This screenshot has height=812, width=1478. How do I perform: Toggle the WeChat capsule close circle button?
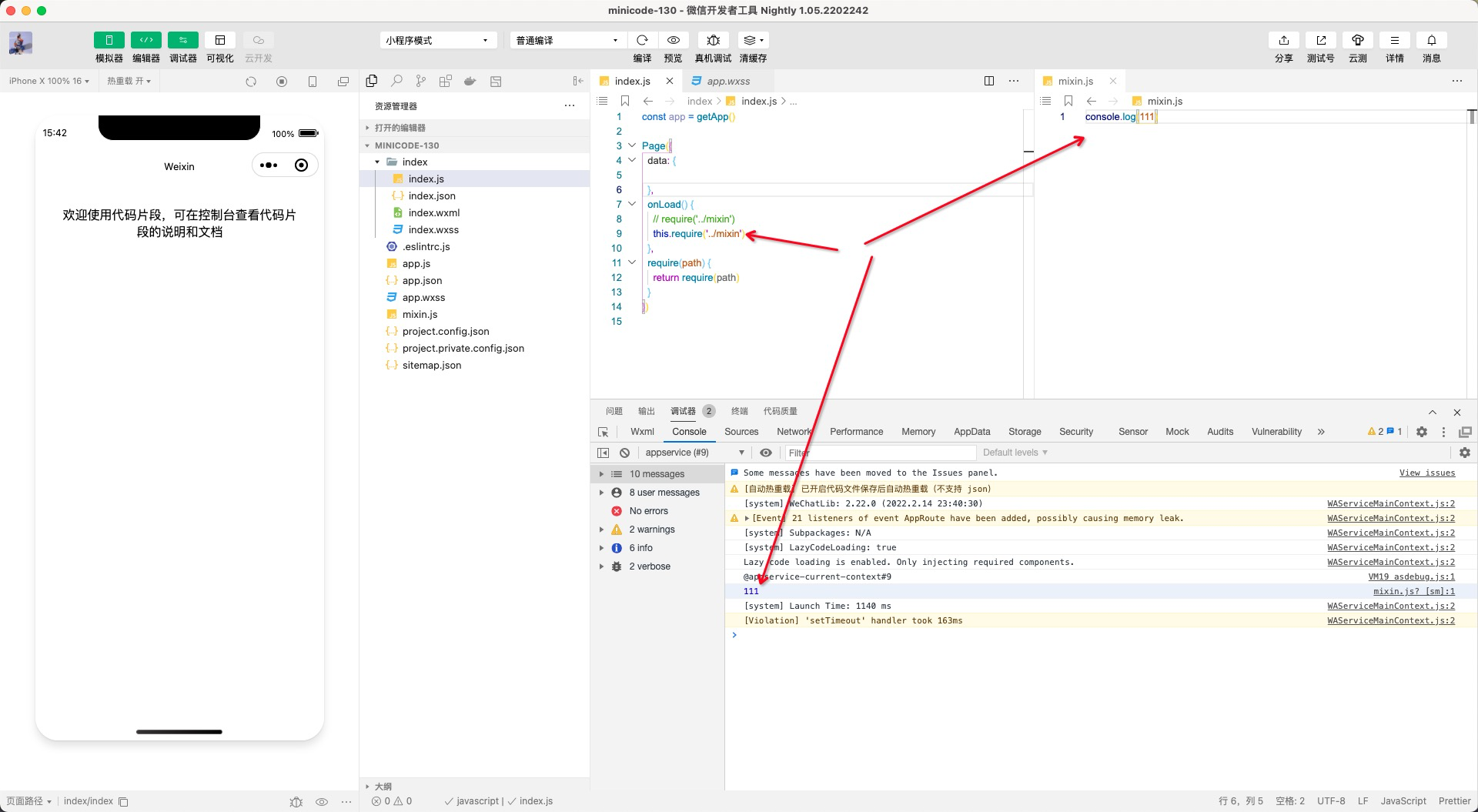point(301,165)
